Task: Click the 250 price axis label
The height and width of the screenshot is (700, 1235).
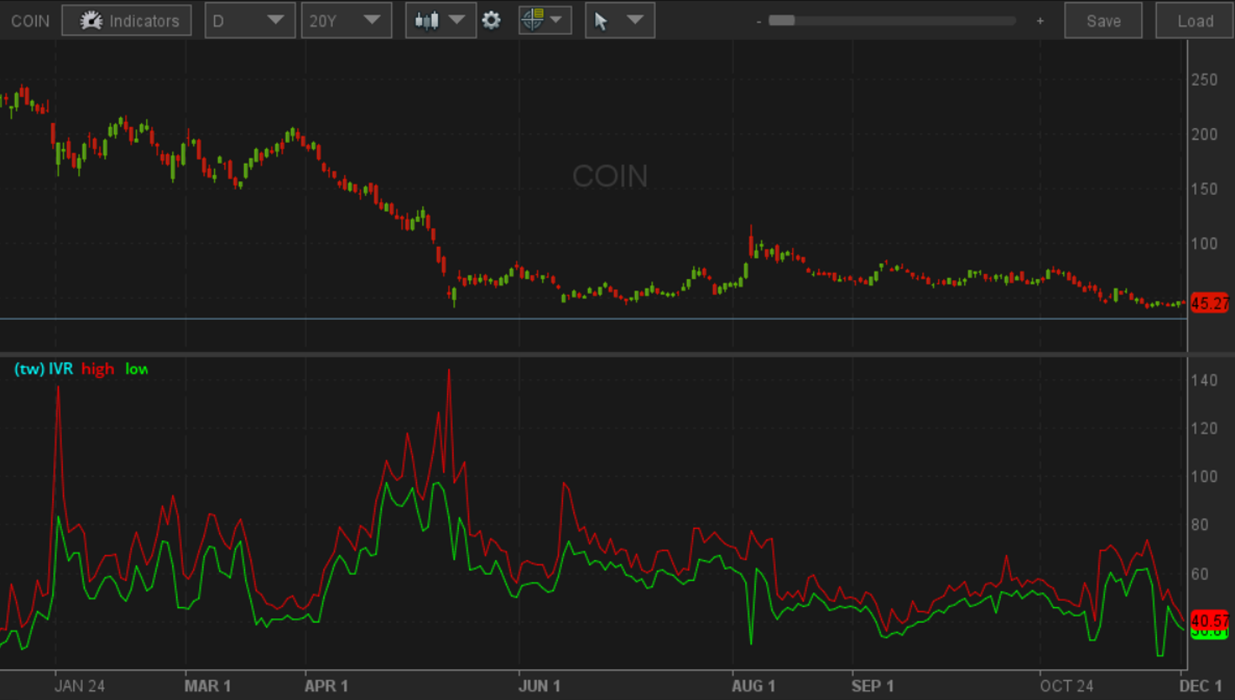Action: tap(1204, 80)
